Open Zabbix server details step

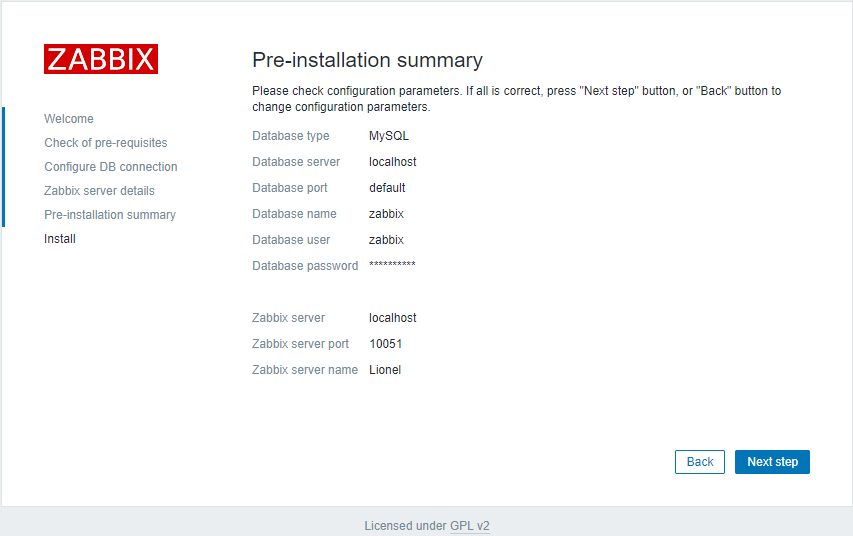(99, 190)
